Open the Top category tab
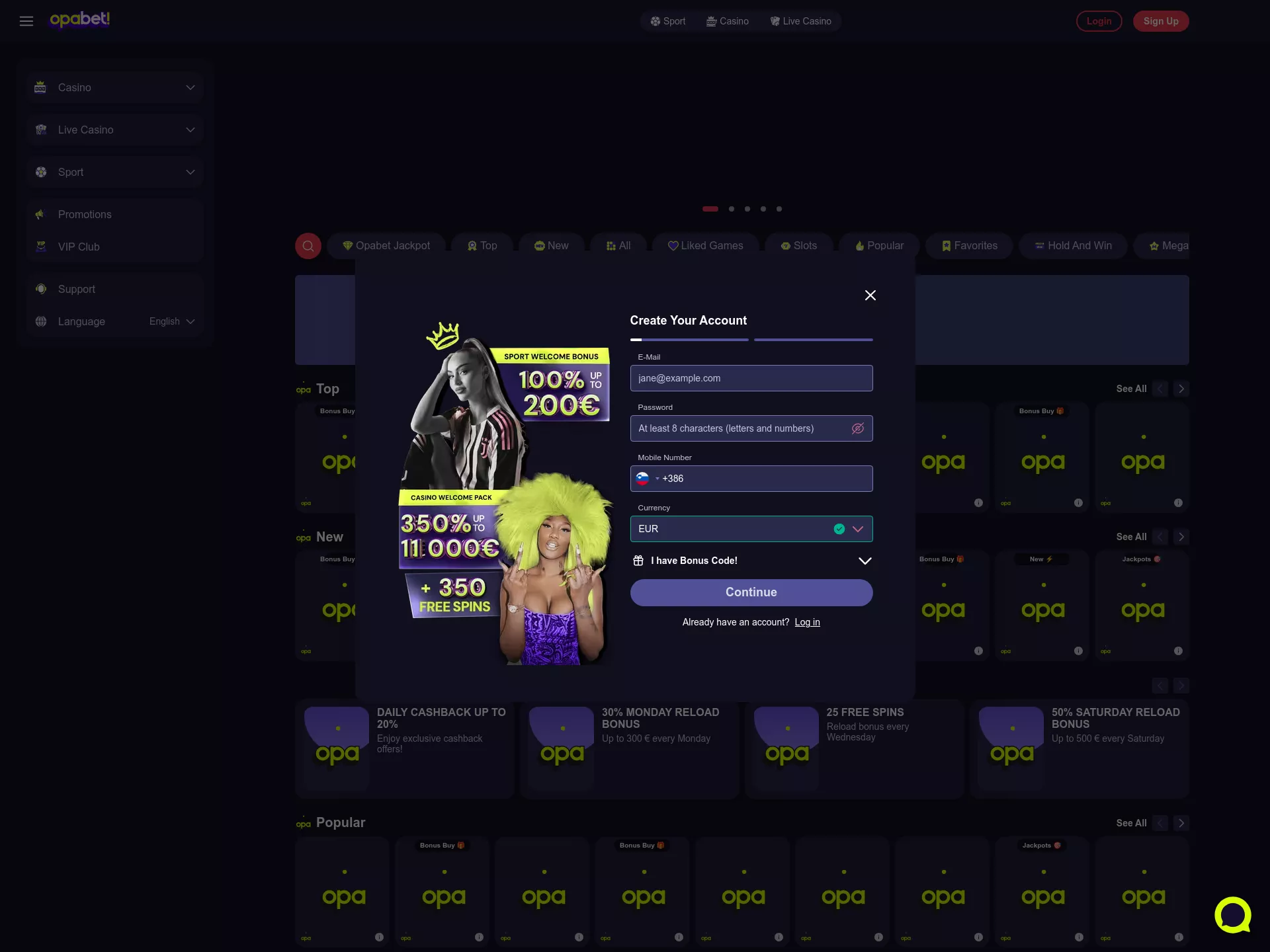The height and width of the screenshot is (952, 1270). (x=482, y=246)
